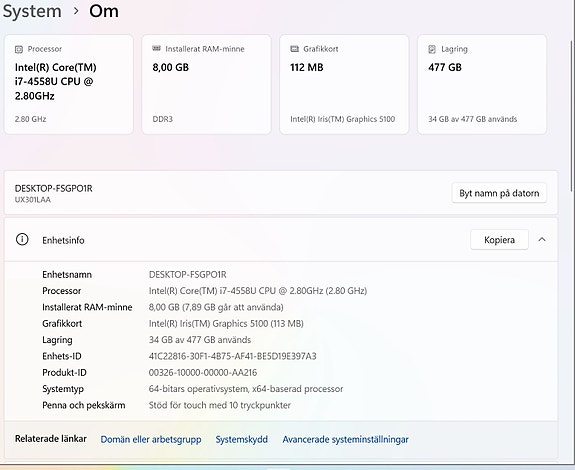Click the Processor chip icon
The image size is (575, 470).
pyautogui.click(x=19, y=49)
